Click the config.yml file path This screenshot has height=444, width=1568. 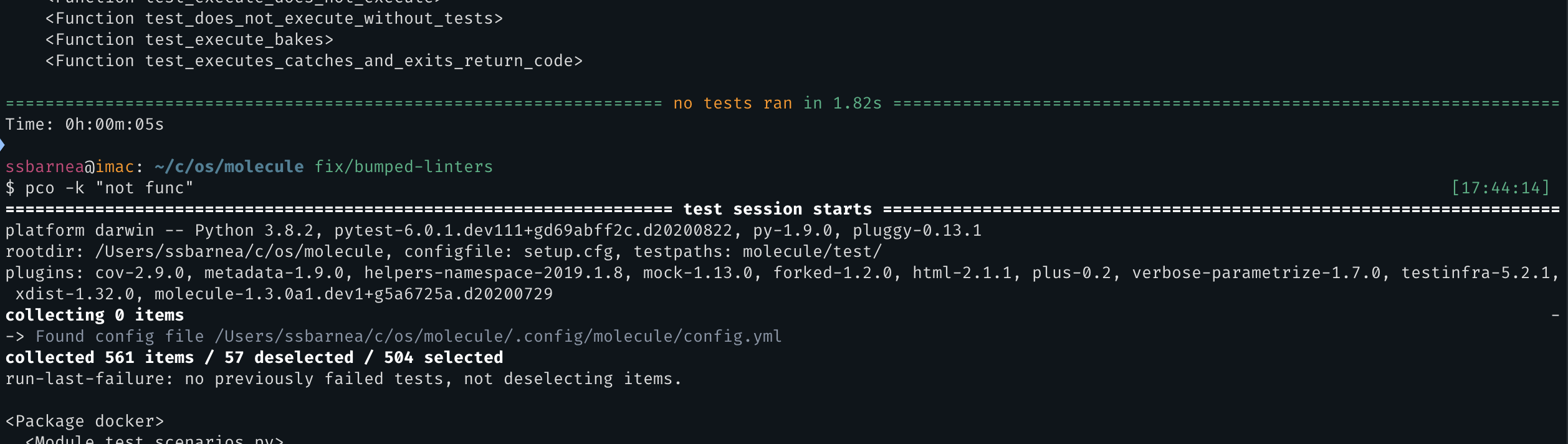pos(497,337)
